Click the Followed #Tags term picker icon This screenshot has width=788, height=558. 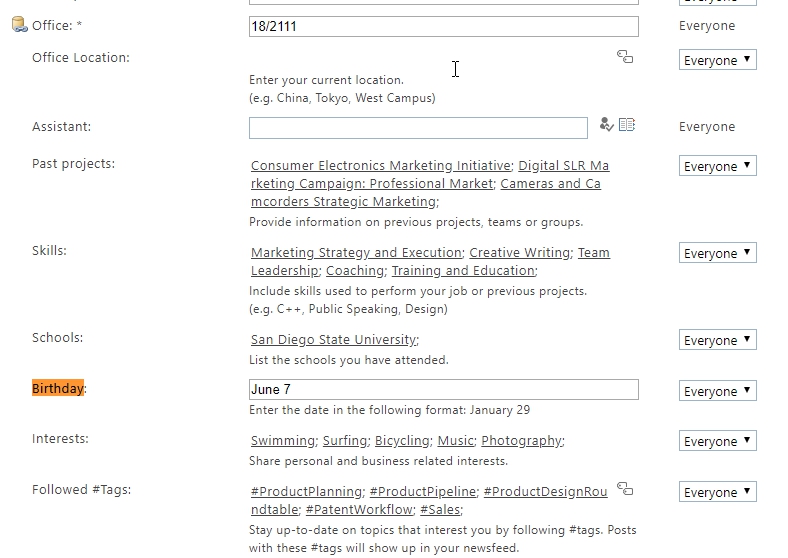pyautogui.click(x=625, y=489)
